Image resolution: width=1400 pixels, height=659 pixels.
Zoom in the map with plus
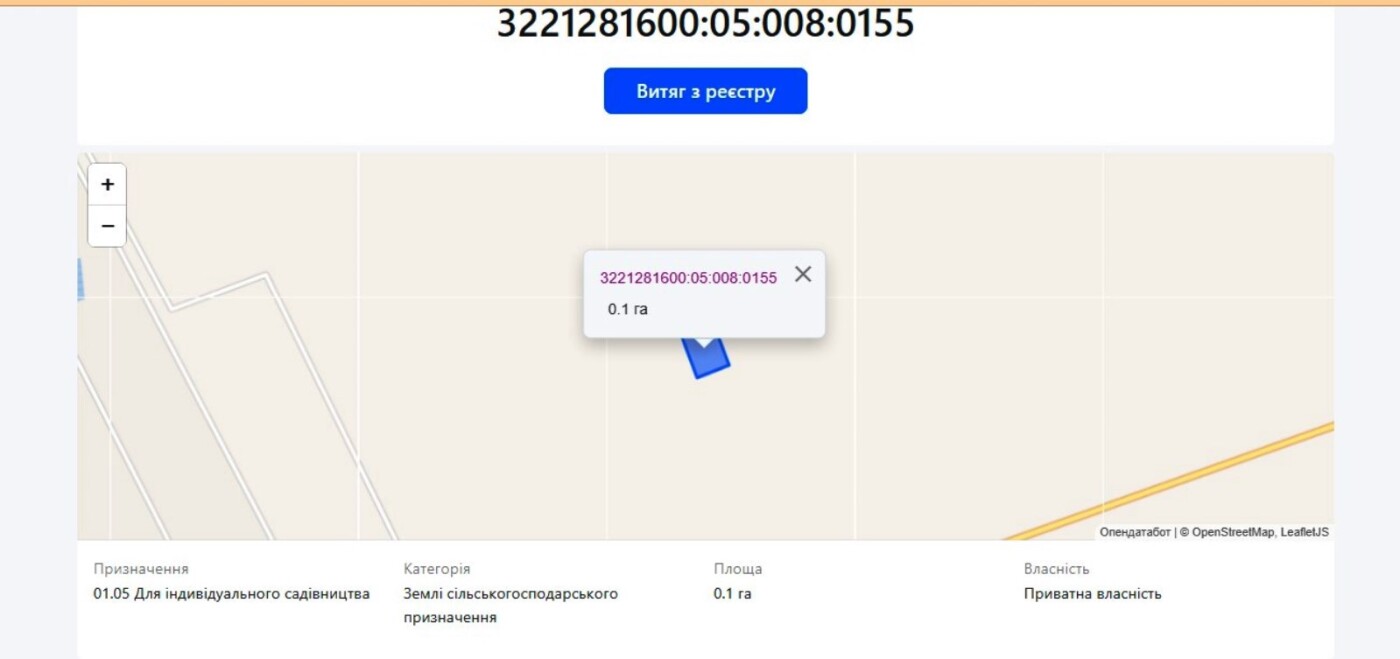pos(107,184)
